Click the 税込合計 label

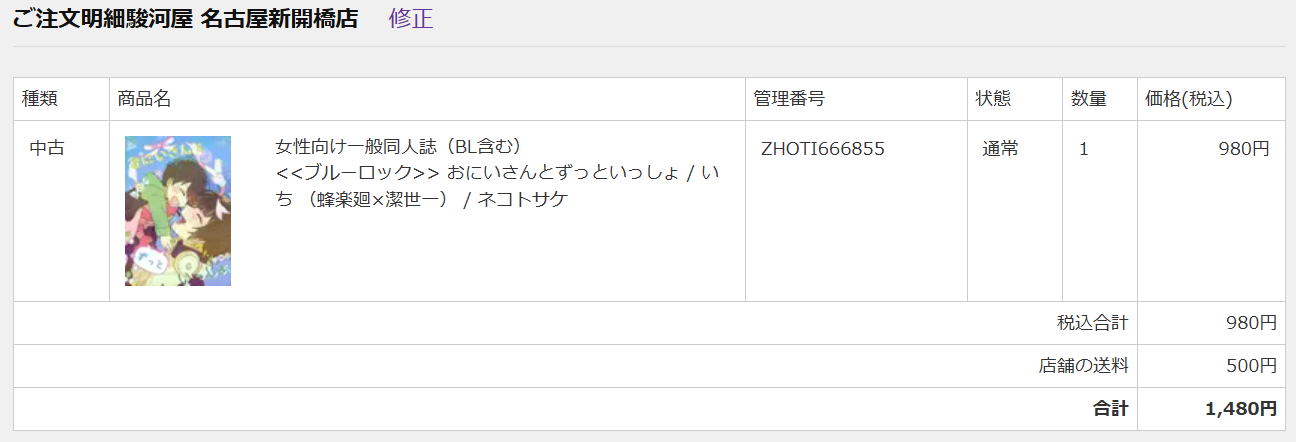coord(1092,323)
